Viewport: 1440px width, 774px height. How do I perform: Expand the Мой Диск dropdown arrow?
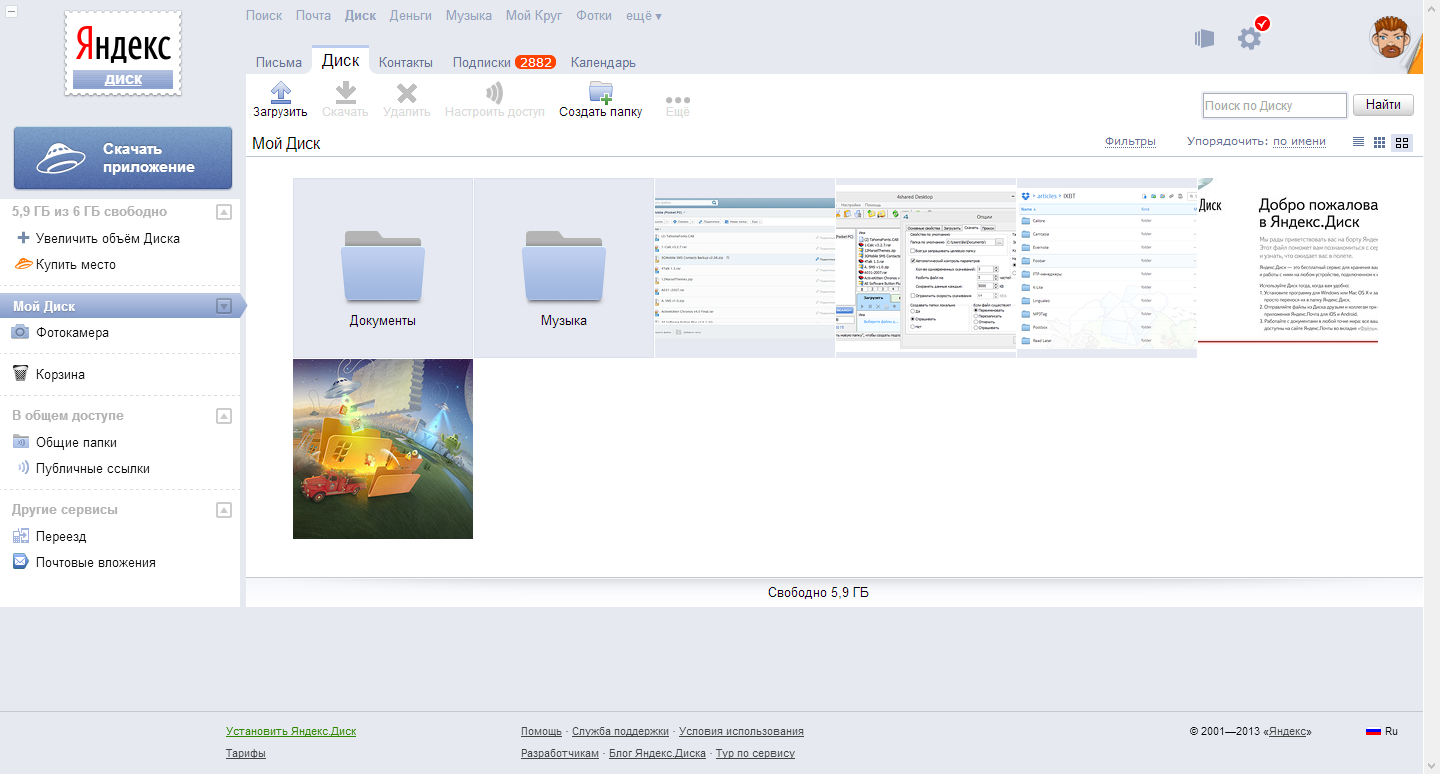pyautogui.click(x=224, y=306)
